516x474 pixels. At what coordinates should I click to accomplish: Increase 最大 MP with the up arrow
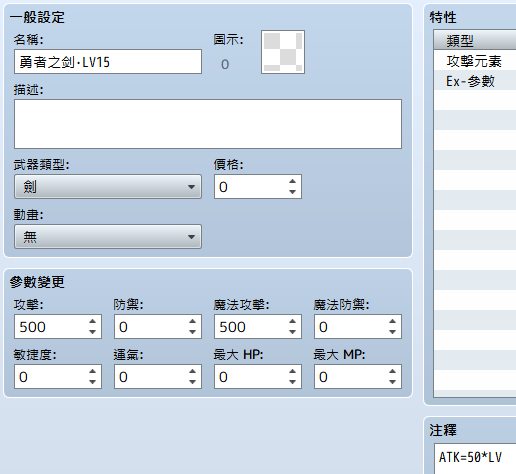pos(392,371)
